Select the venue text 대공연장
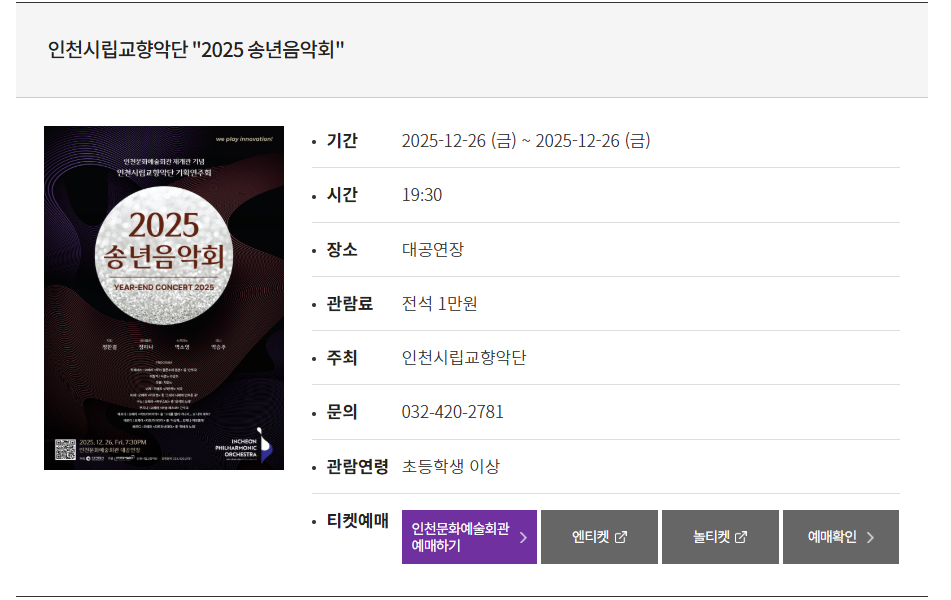This screenshot has height=600, width=951. coord(432,249)
